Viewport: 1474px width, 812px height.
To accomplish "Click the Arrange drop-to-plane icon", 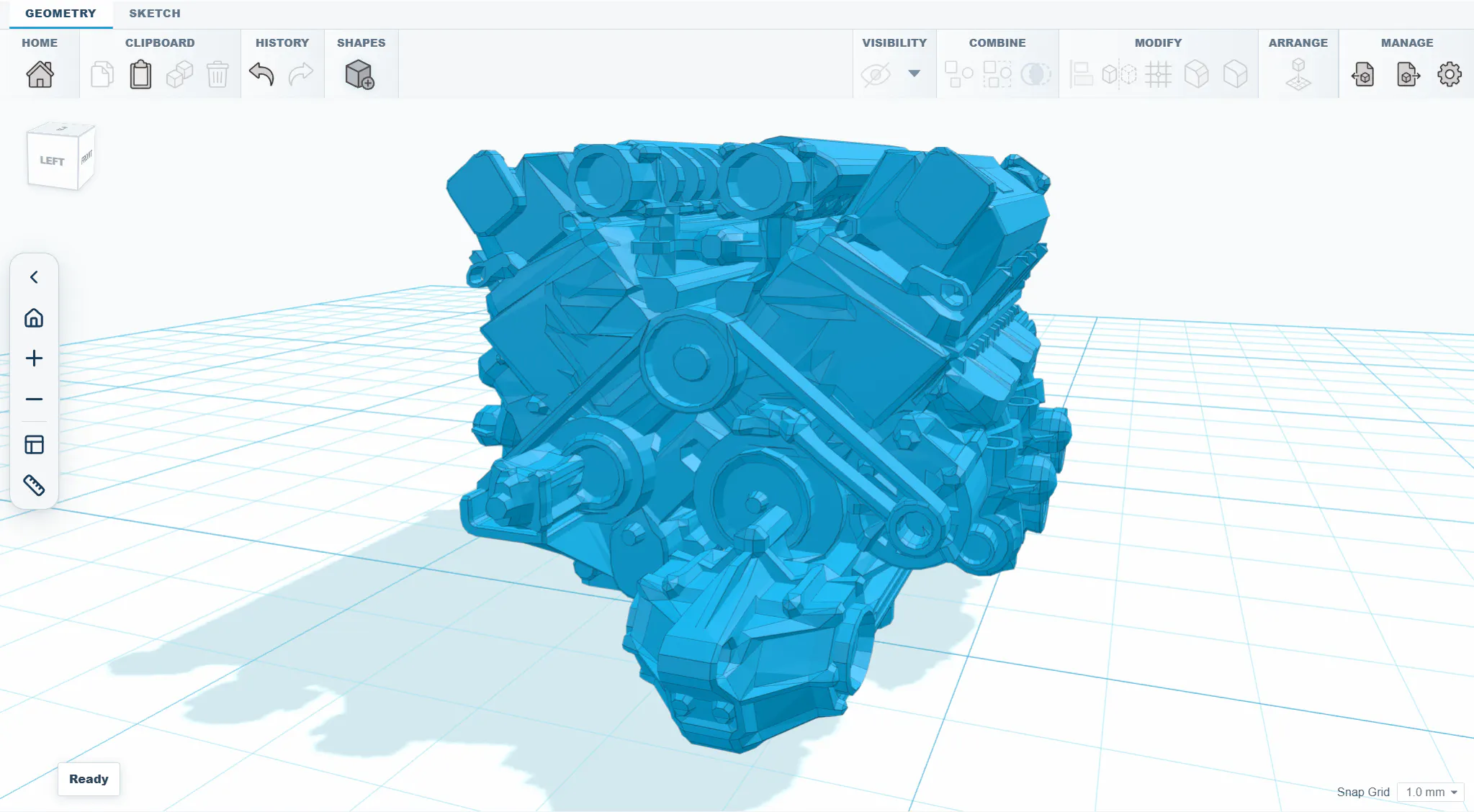I will click(1298, 74).
